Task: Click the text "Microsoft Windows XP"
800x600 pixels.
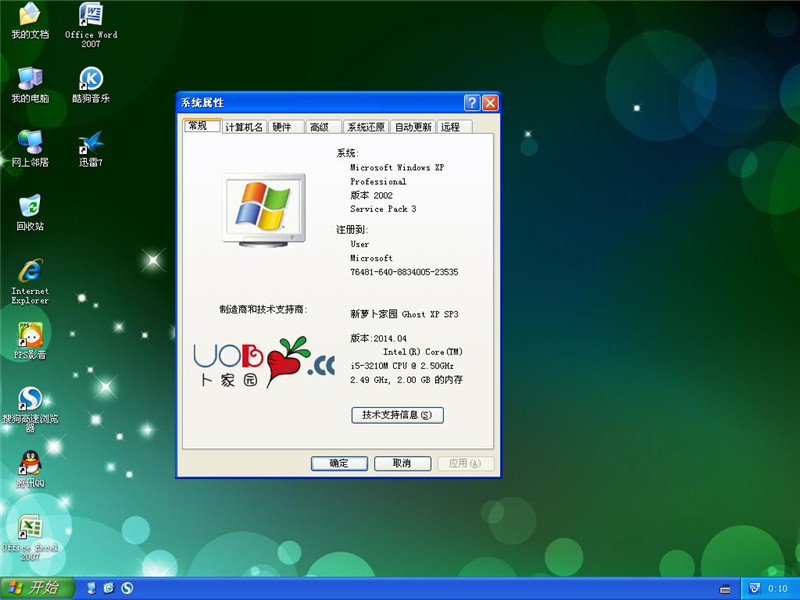Action: tap(397, 167)
